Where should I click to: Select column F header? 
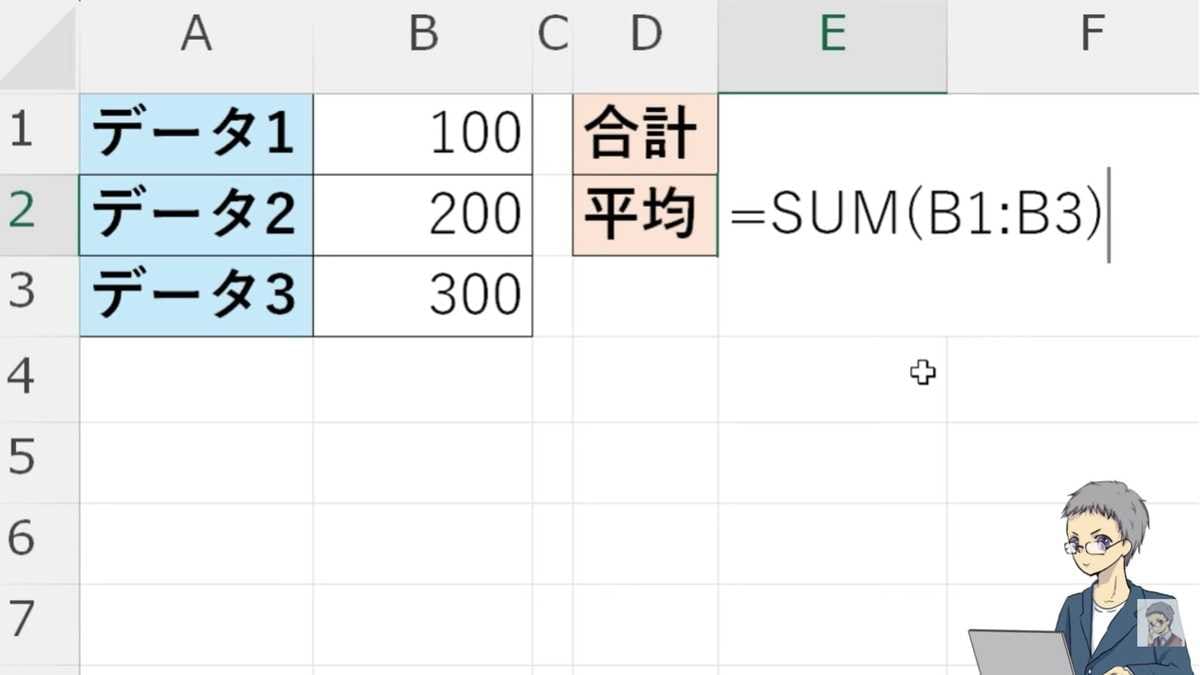pos(1090,35)
